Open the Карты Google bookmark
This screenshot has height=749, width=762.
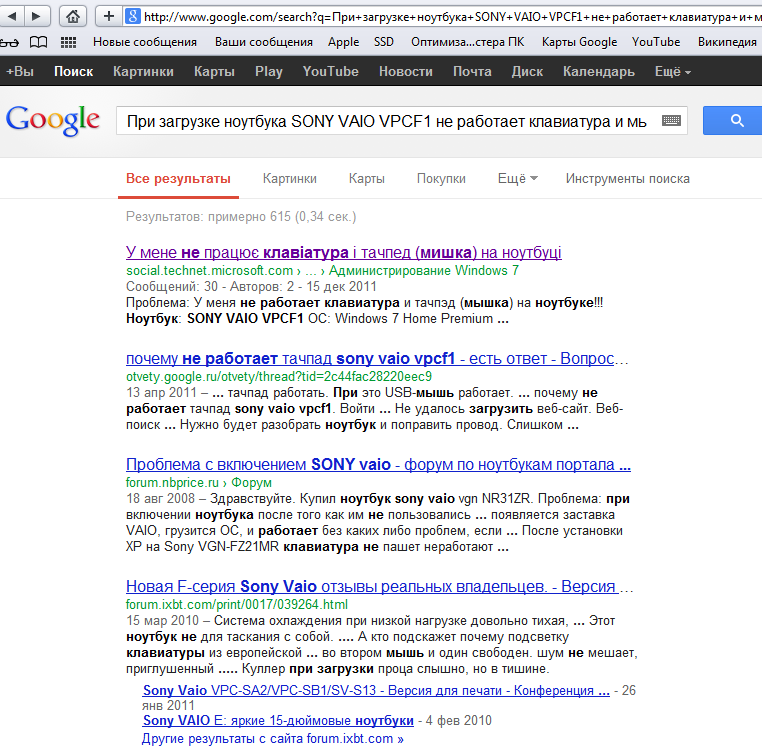click(579, 42)
